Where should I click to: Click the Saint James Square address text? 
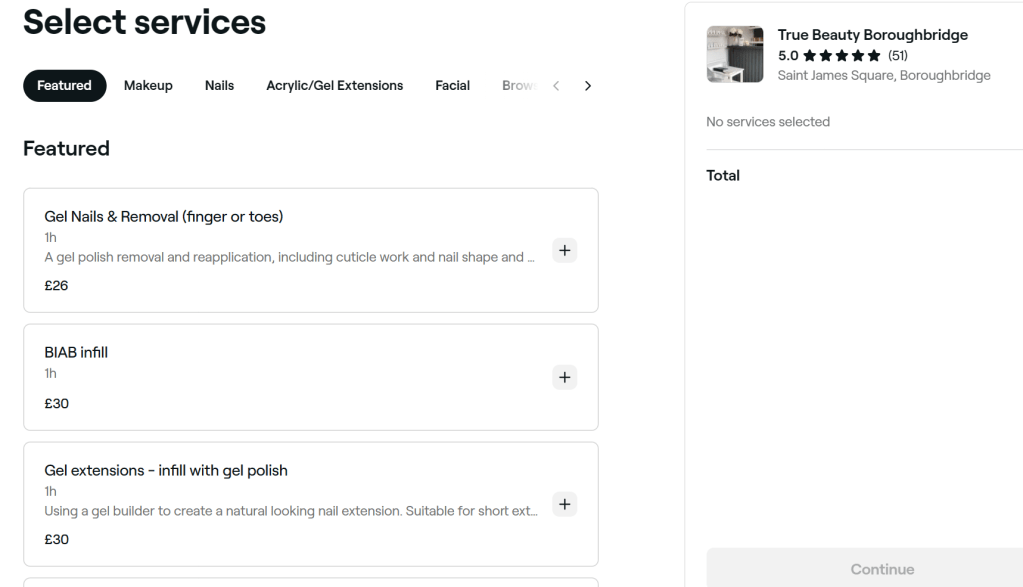(884, 76)
